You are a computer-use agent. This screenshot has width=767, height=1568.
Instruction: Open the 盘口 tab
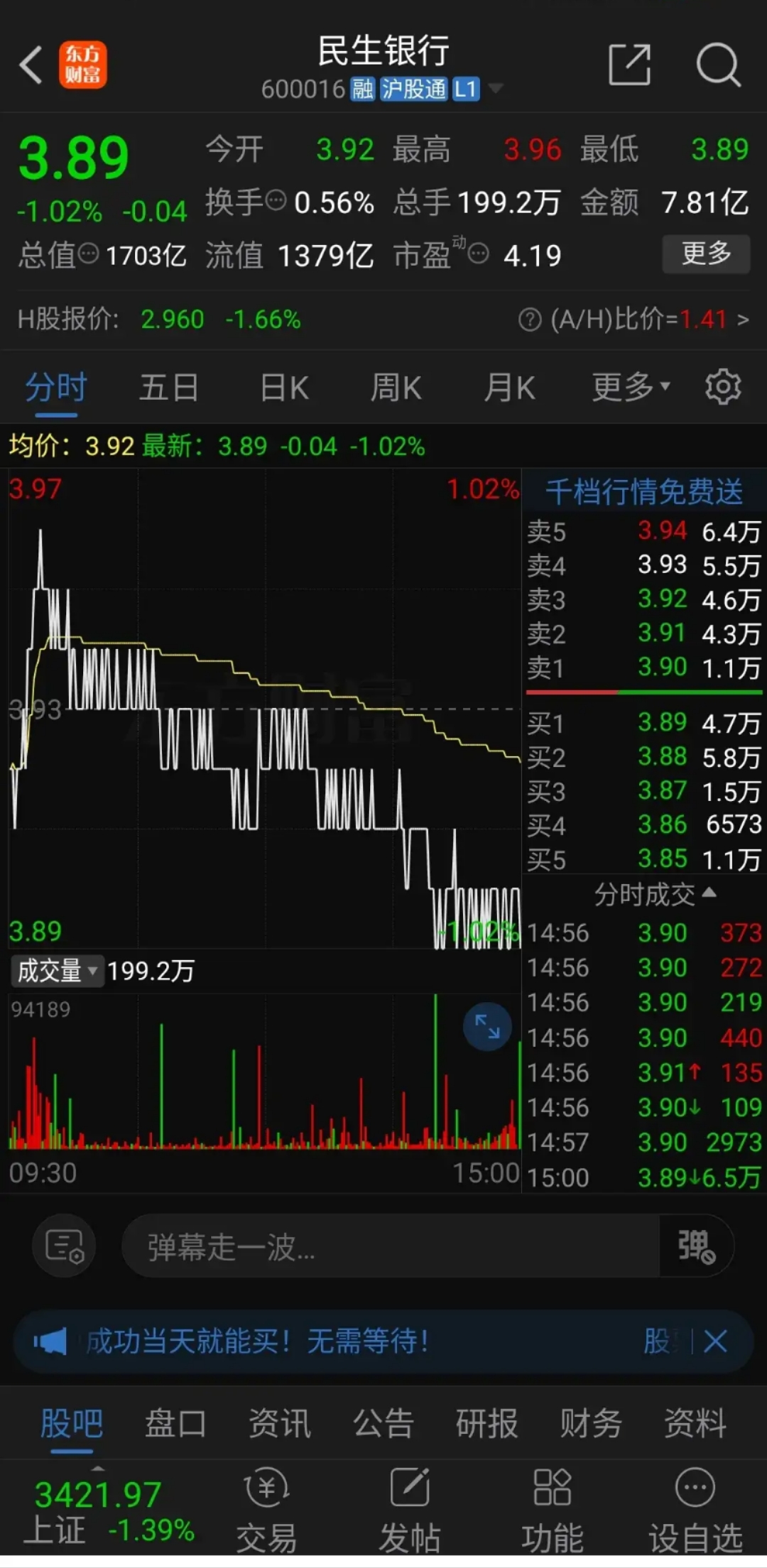175,1423
